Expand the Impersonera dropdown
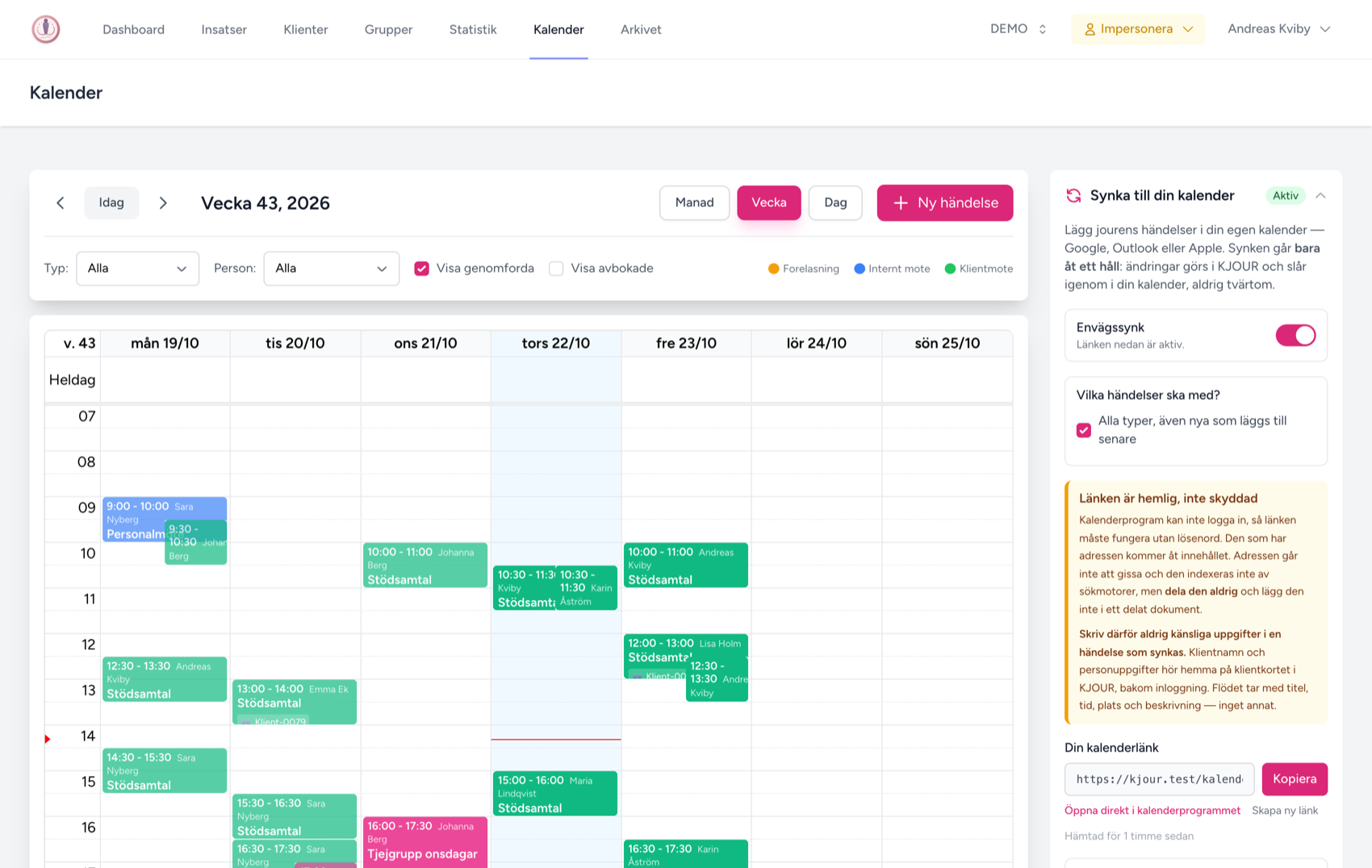This screenshot has height=868, width=1372. (1138, 29)
